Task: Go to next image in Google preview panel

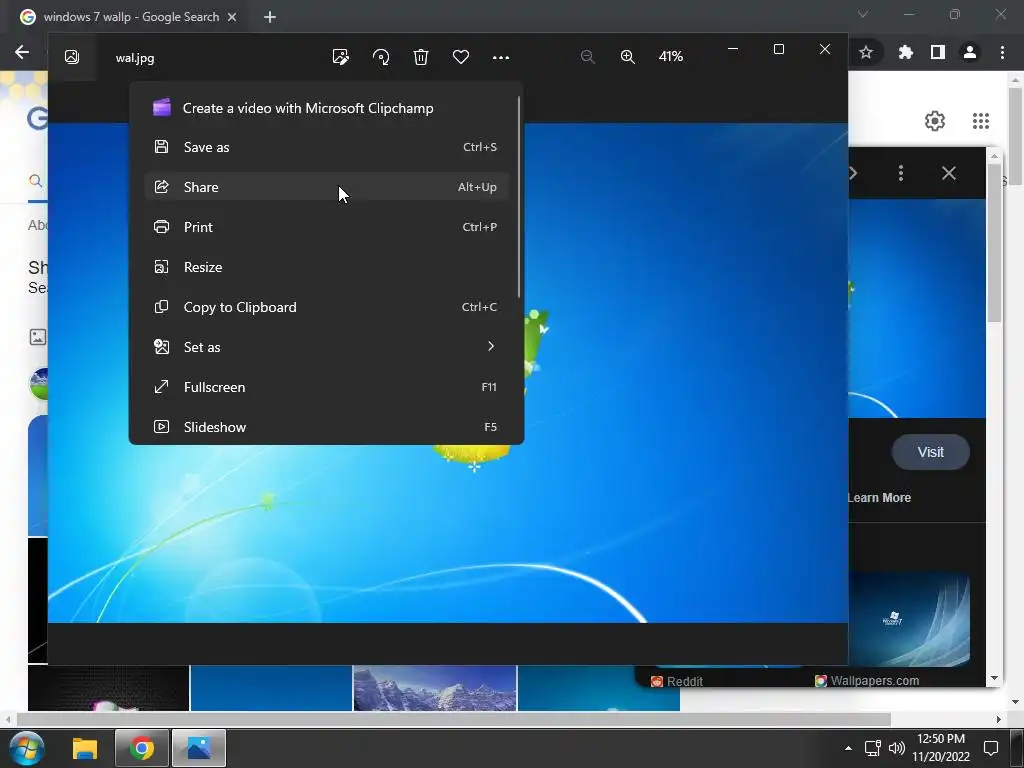Action: coord(854,173)
